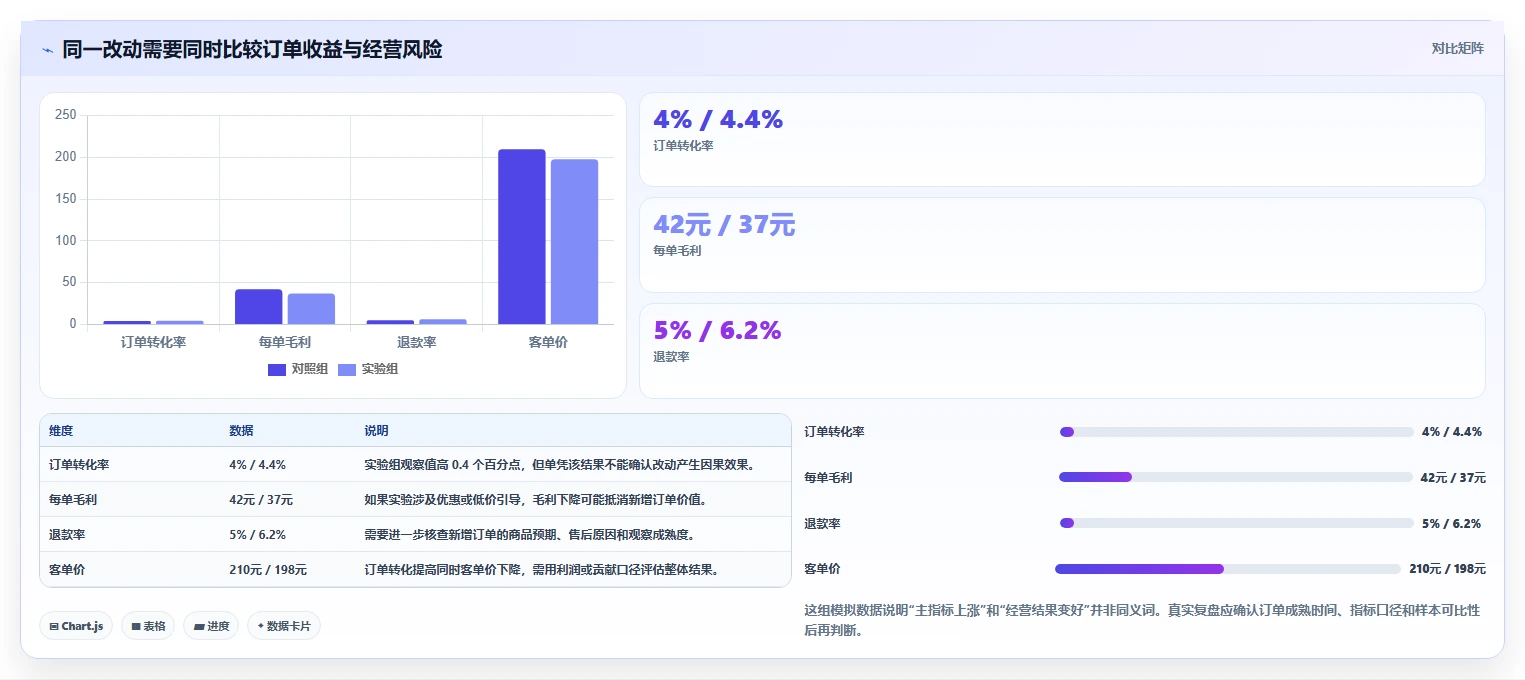Open the 42元 / 37元 stat card
This screenshot has height=680, width=1525.
(1062, 245)
